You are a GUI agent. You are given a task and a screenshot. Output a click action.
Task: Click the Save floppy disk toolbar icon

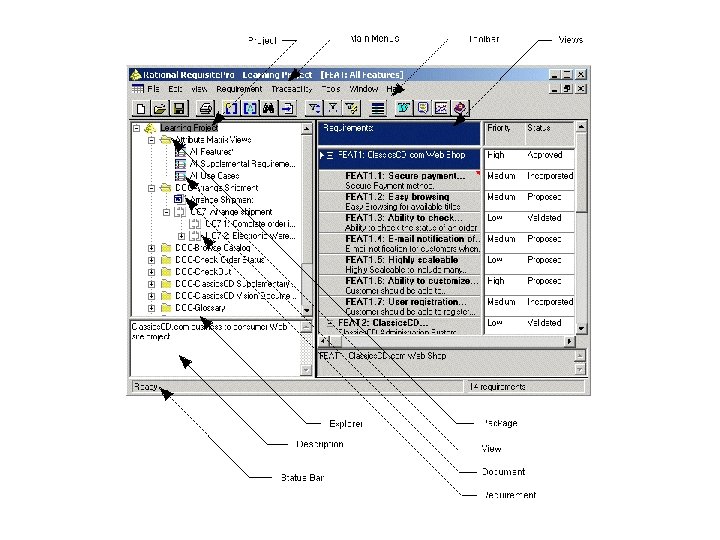[x=179, y=108]
